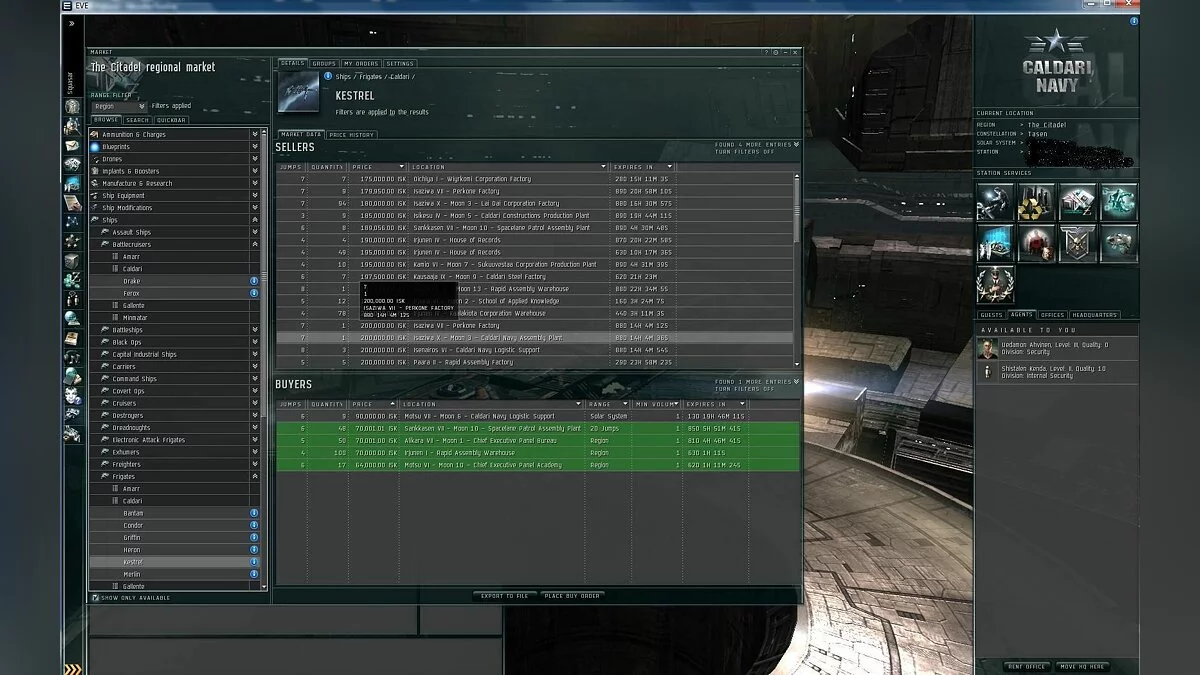Select buyer row Motsu VII - Caldari Navy Logistic Support
The image size is (1200, 675).
pyautogui.click(x=538, y=416)
